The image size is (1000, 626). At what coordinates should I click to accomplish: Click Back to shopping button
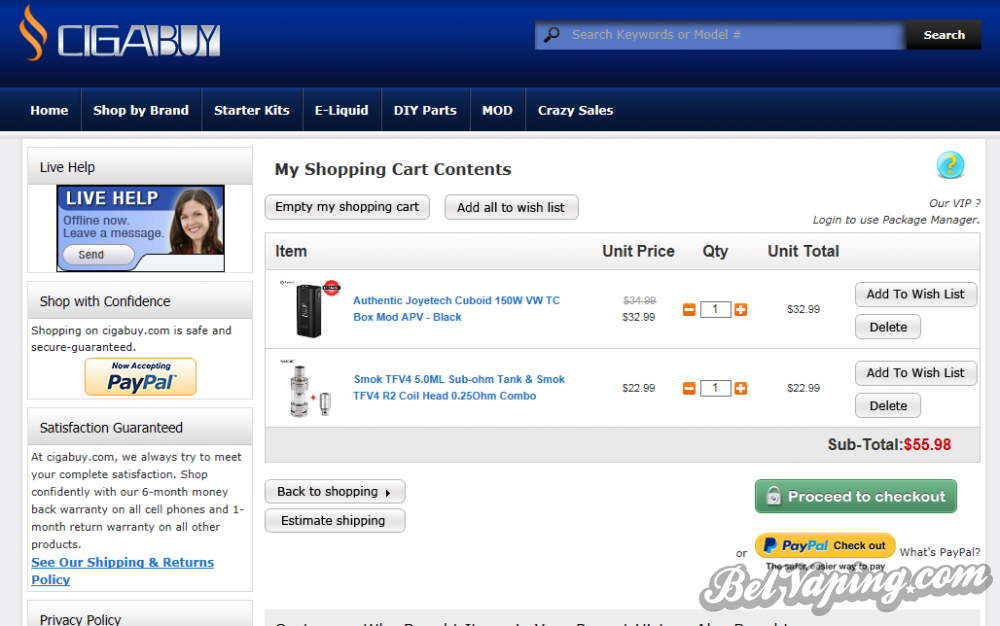335,491
